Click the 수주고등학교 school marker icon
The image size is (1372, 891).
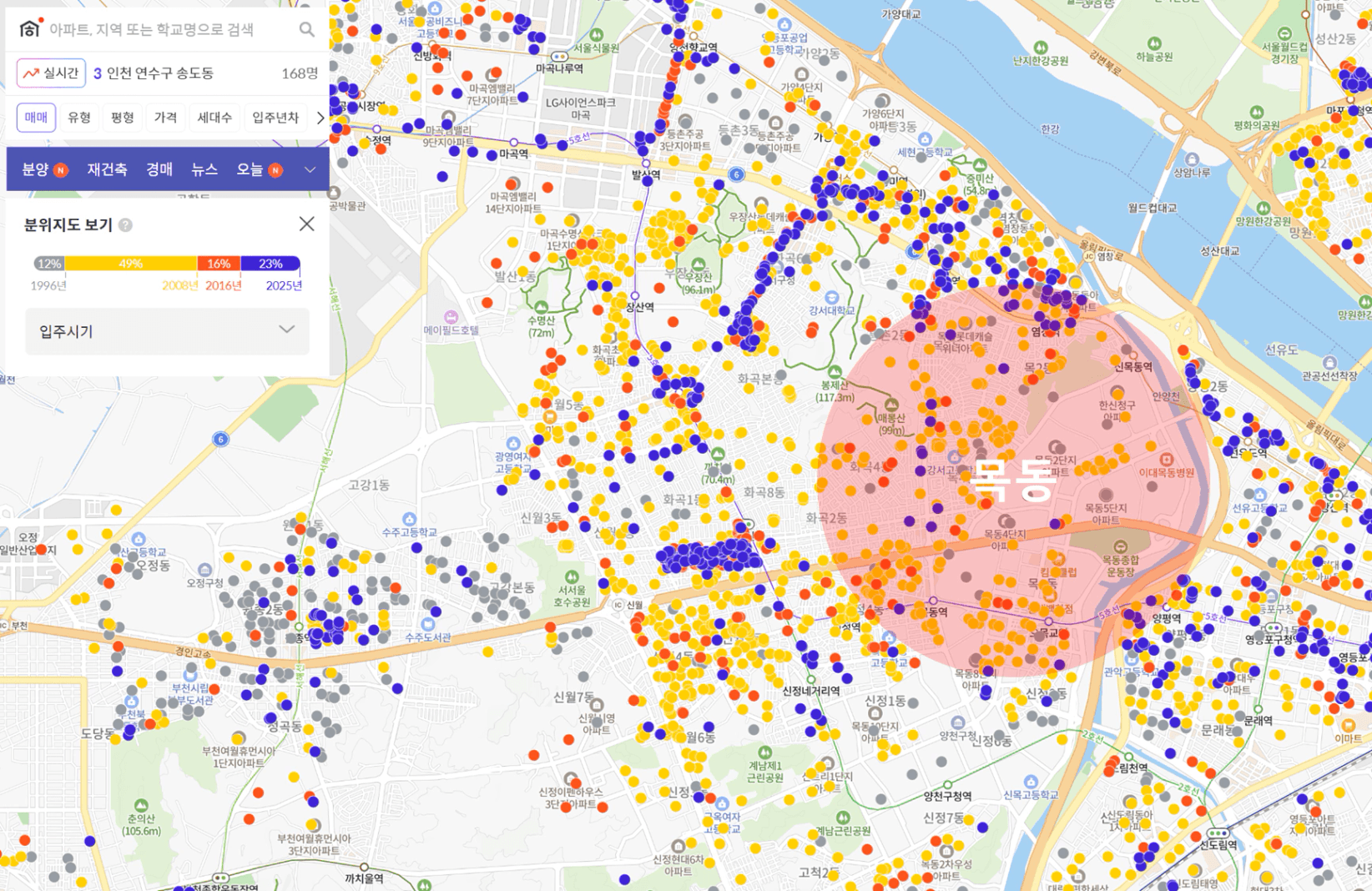(x=409, y=519)
